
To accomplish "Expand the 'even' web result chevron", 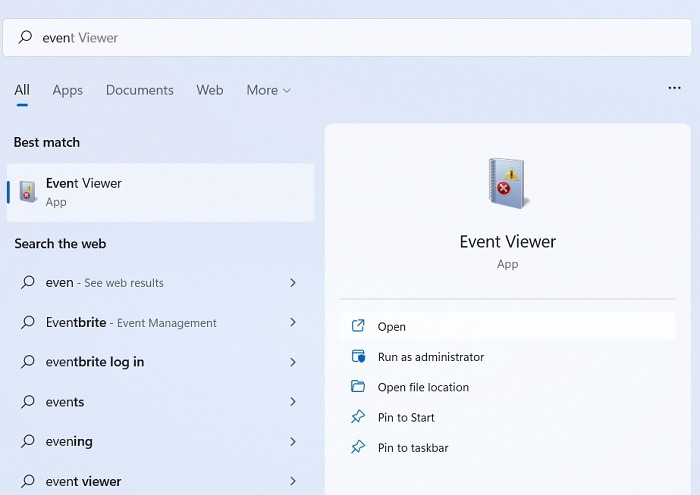I will click(293, 283).
